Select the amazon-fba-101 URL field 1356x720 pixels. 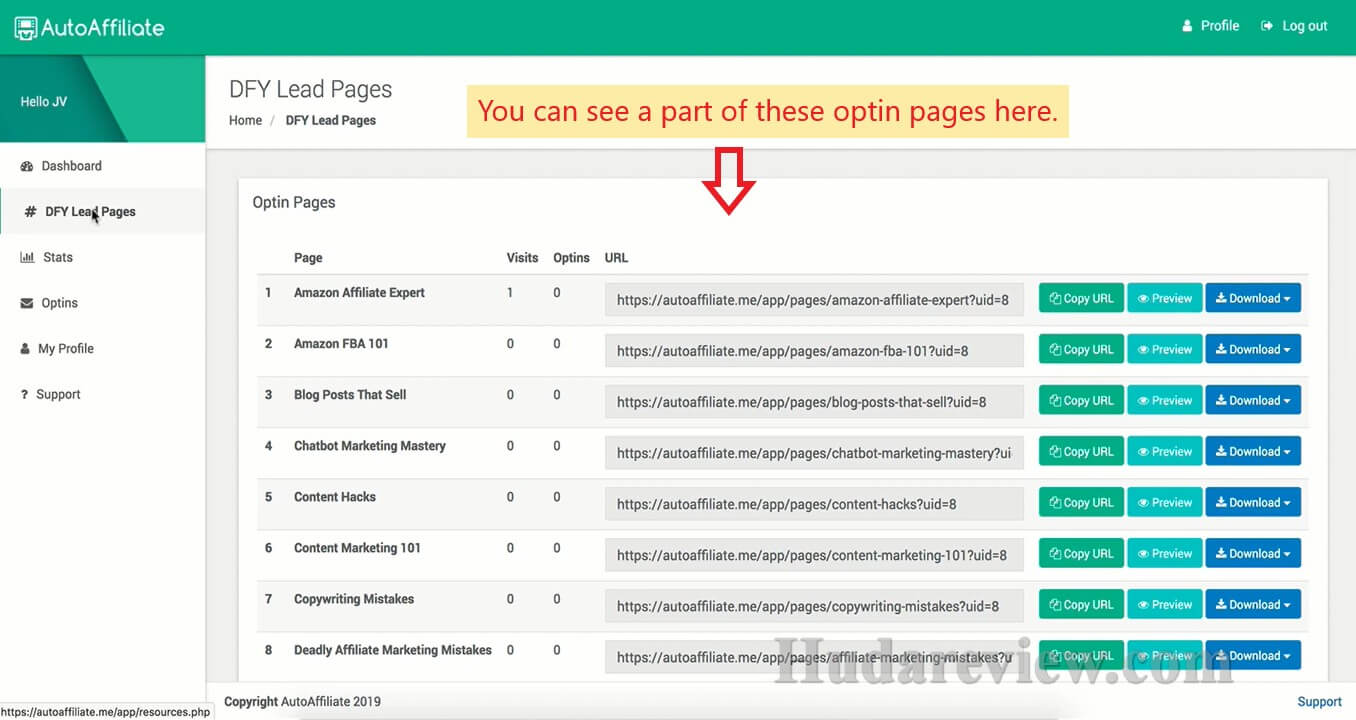814,350
